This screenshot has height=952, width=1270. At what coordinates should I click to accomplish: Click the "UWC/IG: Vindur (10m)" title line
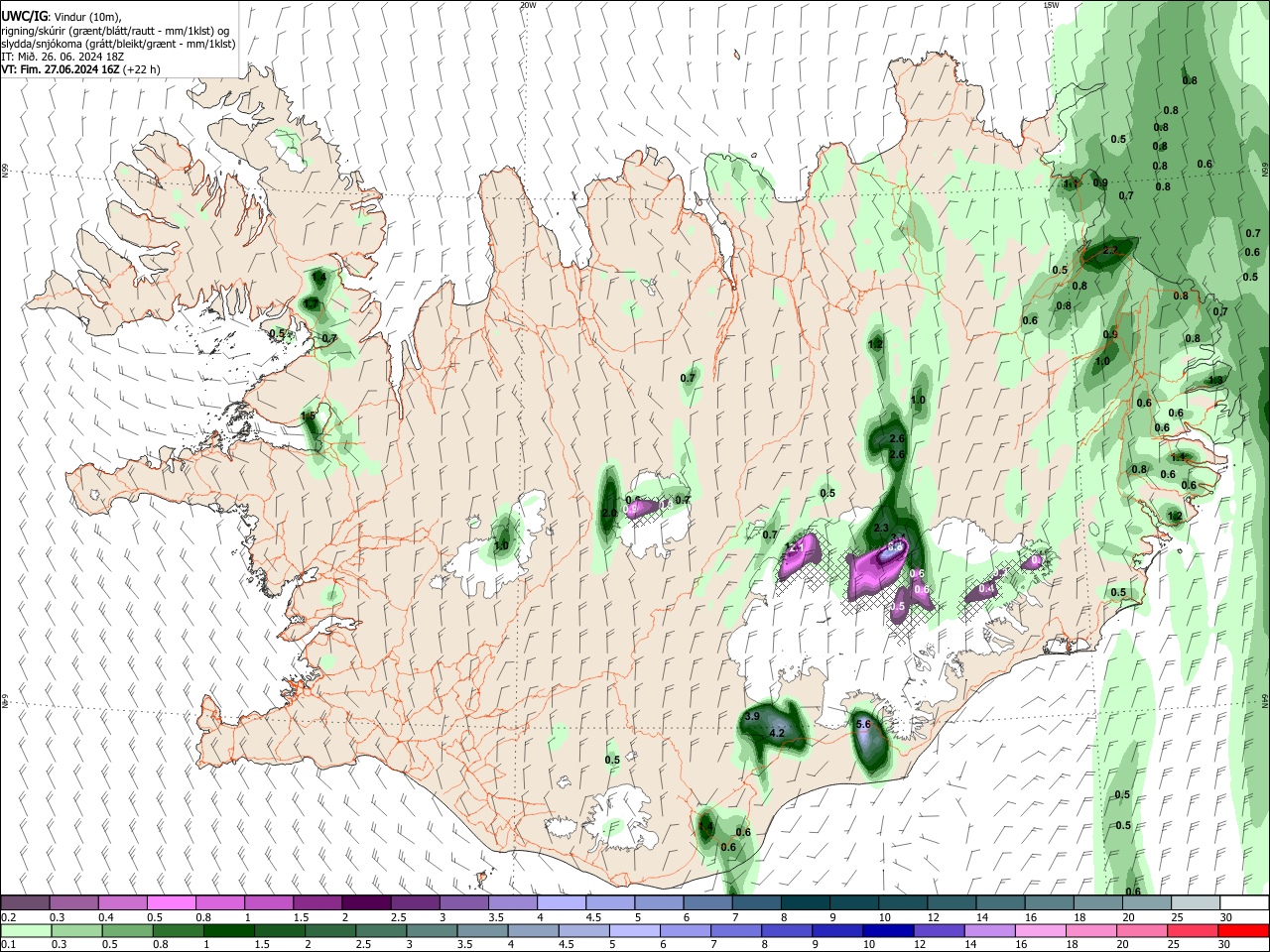tap(61, 17)
